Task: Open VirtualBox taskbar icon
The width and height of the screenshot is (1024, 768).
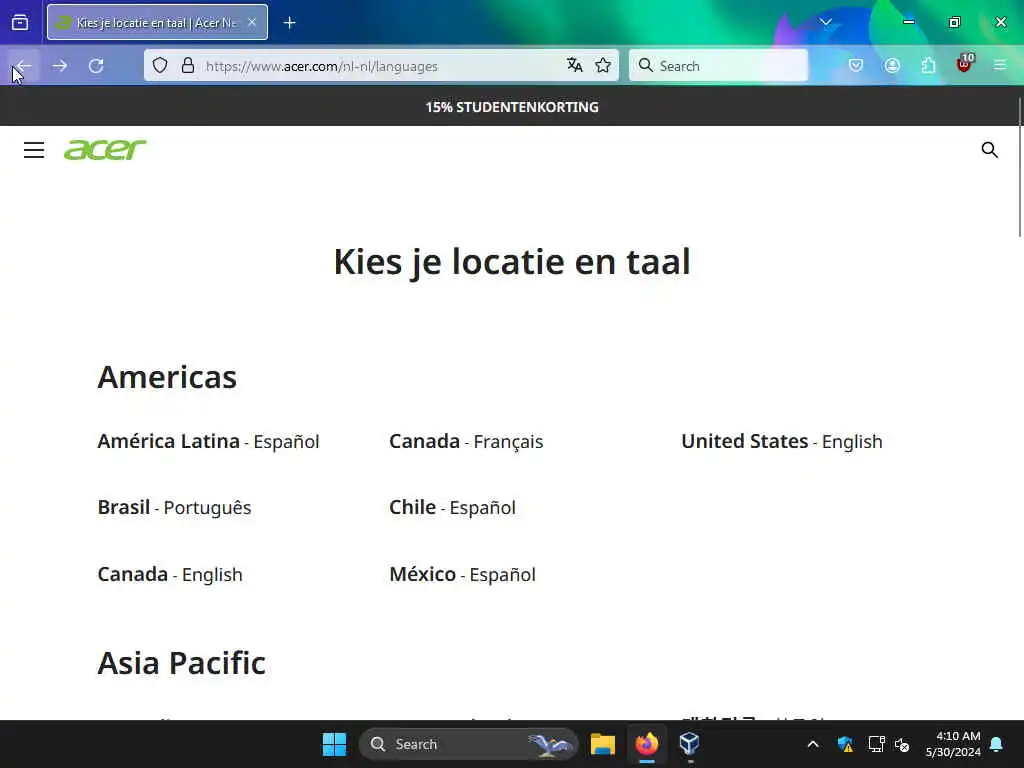Action: [689, 744]
